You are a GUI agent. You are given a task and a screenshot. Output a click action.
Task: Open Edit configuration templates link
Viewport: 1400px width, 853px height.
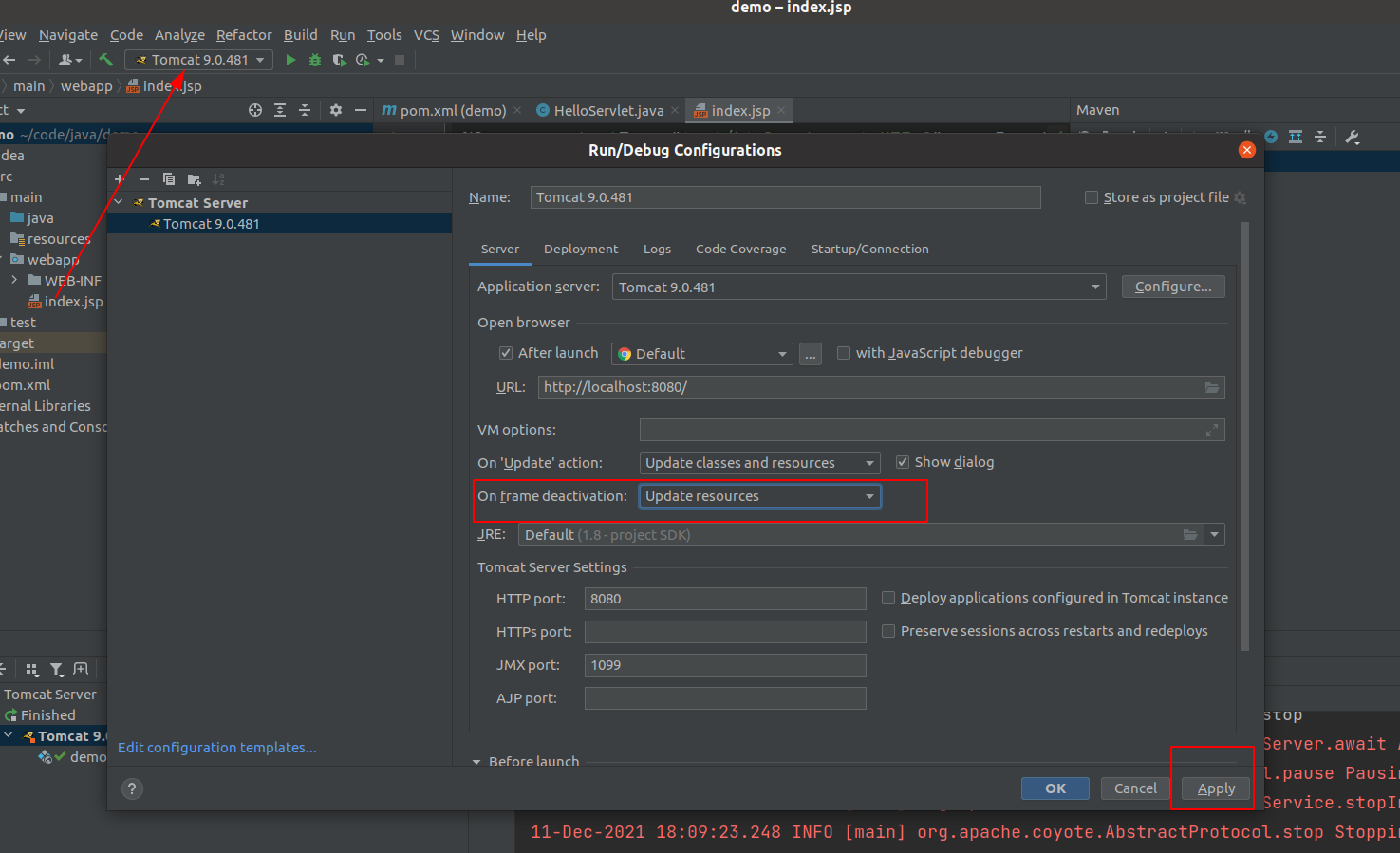pos(217,748)
